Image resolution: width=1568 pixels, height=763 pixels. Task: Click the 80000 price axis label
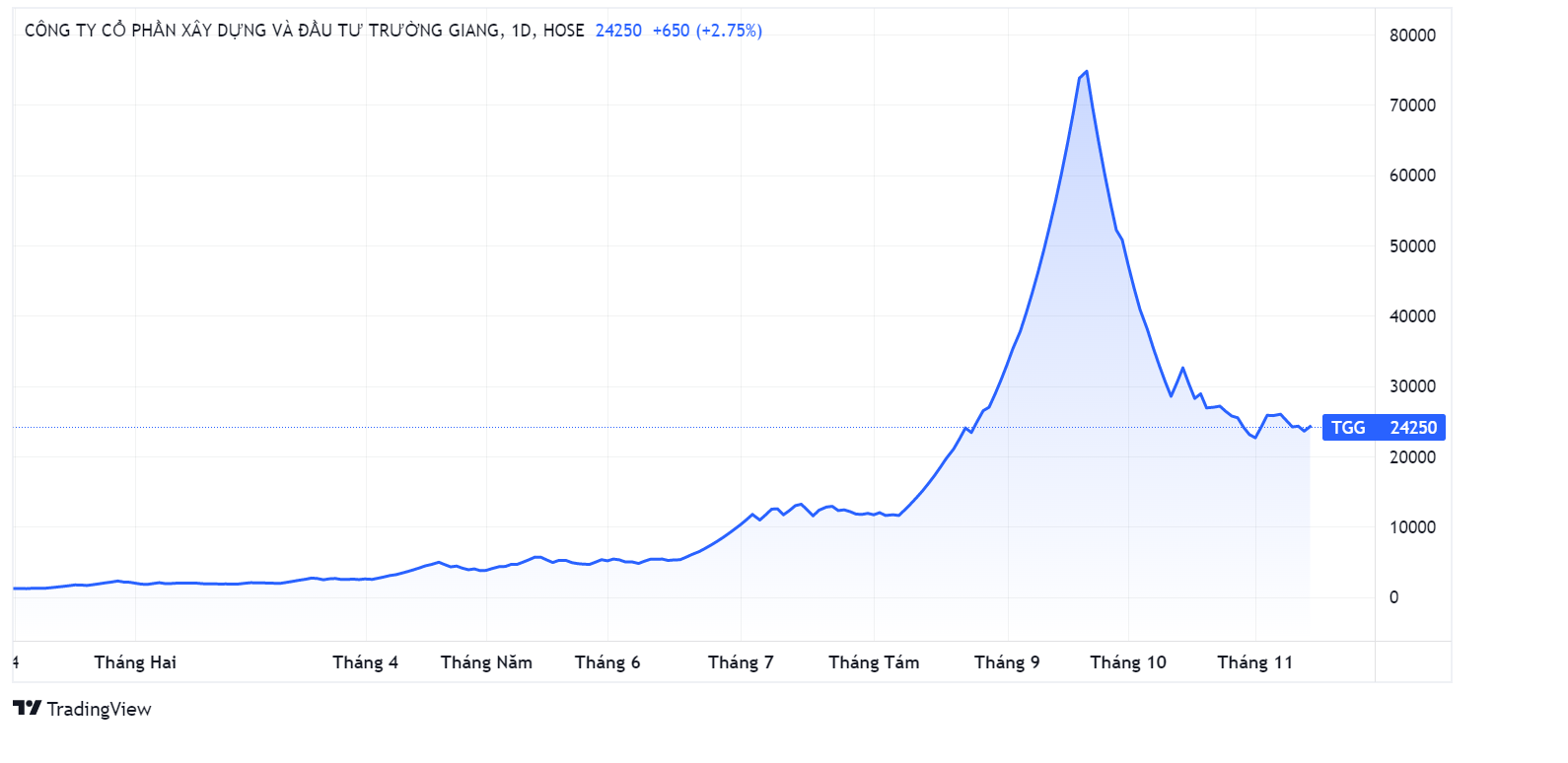[1412, 35]
